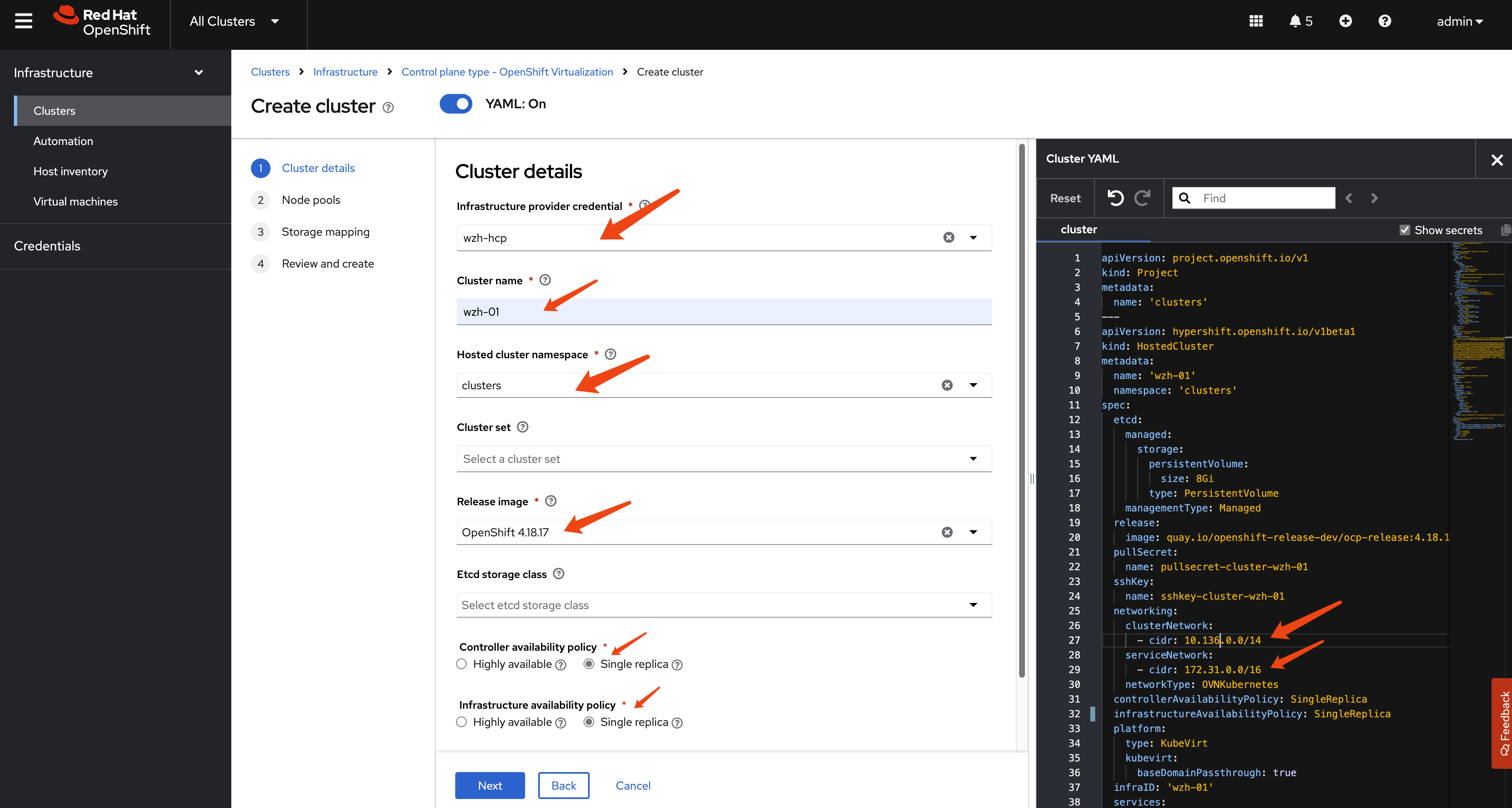Click the plus import icon in header
Screen dimensions: 1512x808
(x=1345, y=21)
